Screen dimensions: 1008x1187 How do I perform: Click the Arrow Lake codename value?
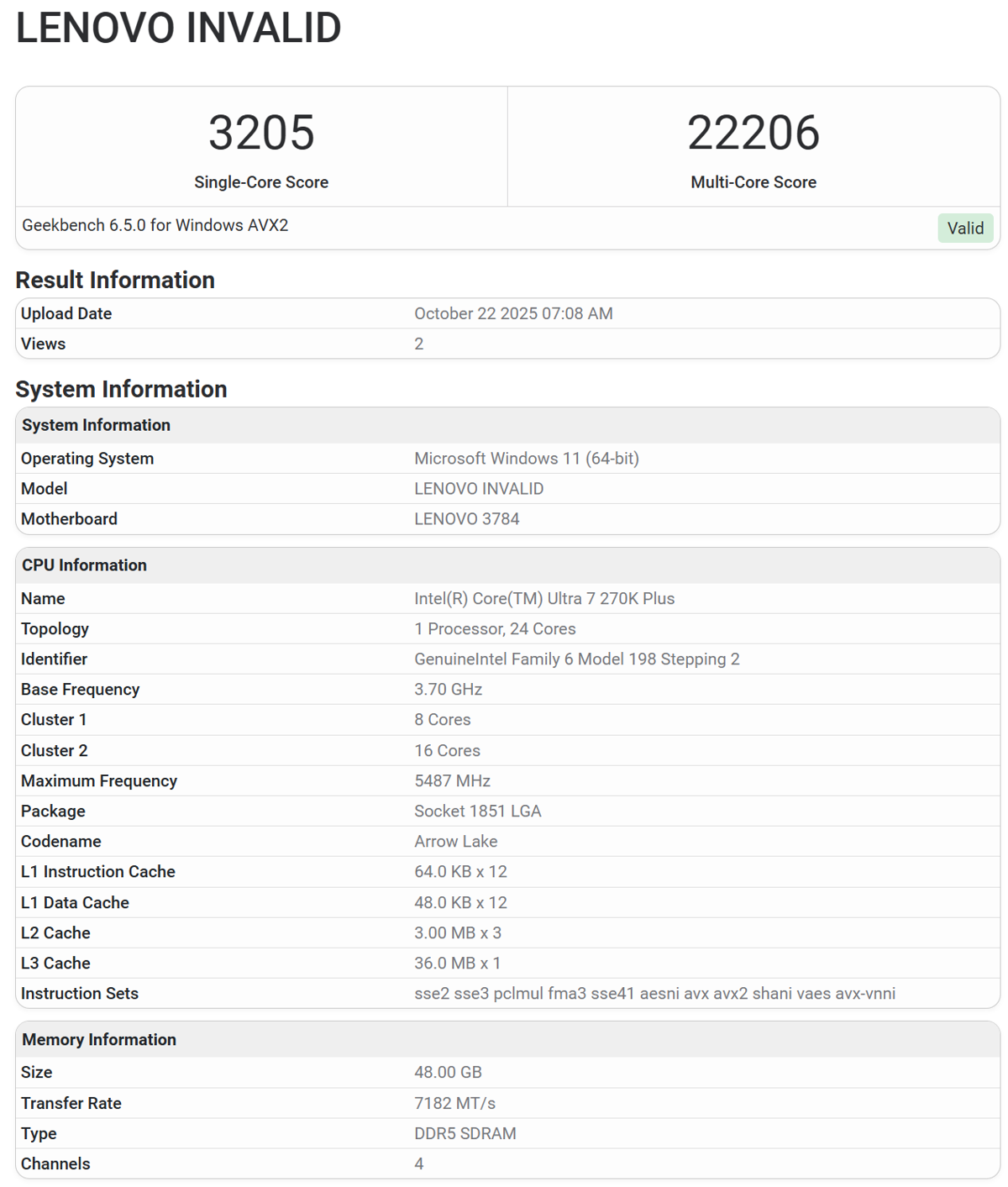[x=455, y=842]
